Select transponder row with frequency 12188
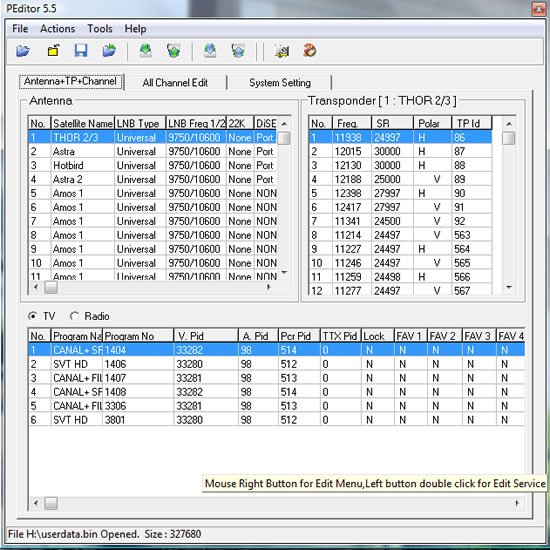Viewport: 550px width, 550px height. coord(400,179)
